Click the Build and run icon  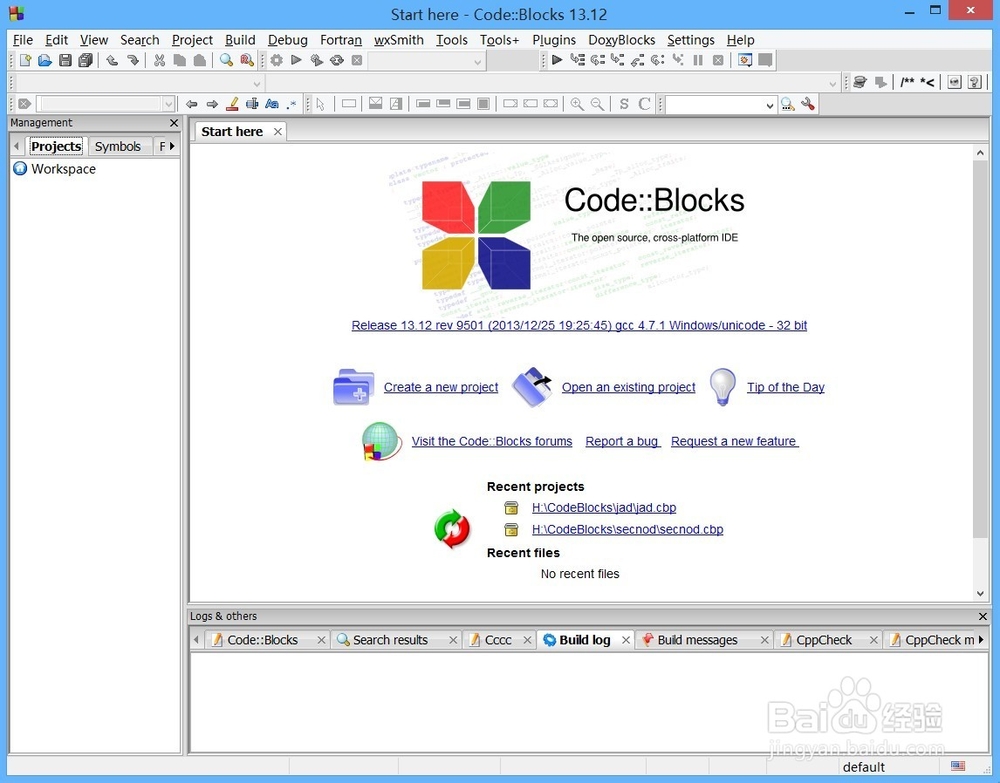pos(316,60)
